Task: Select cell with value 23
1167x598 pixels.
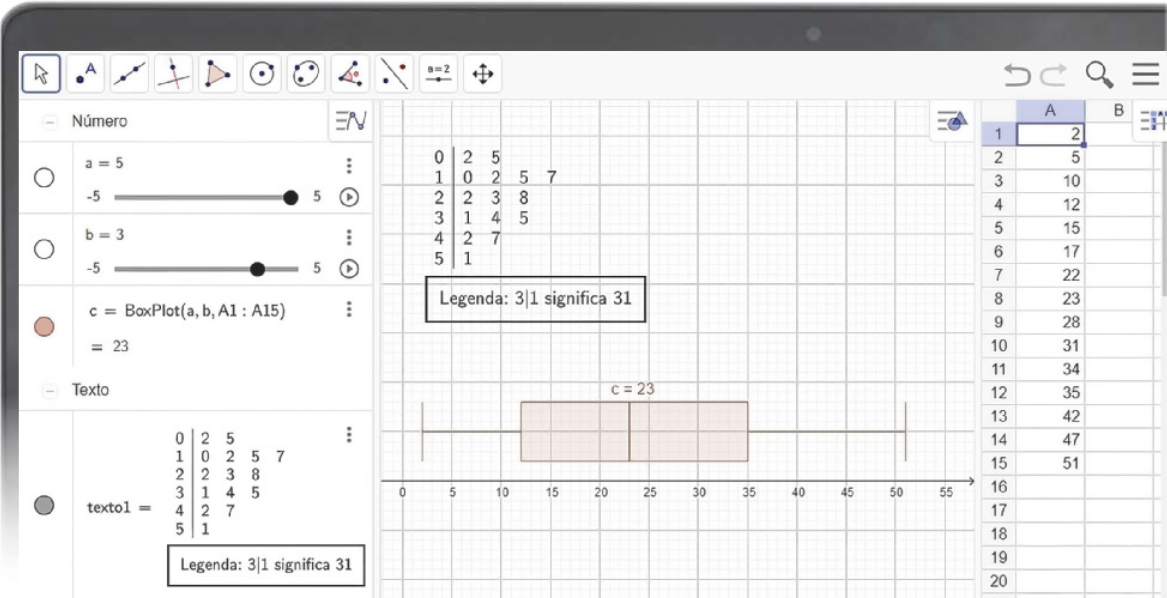Action: click(x=1050, y=299)
